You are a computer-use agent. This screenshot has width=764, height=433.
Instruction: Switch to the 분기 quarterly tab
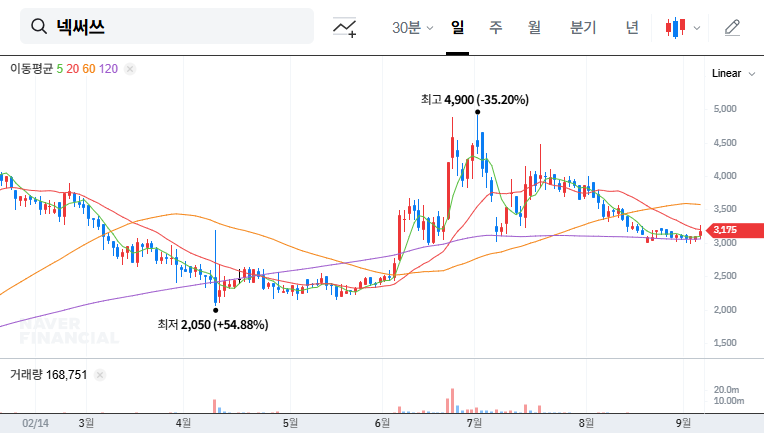point(583,27)
